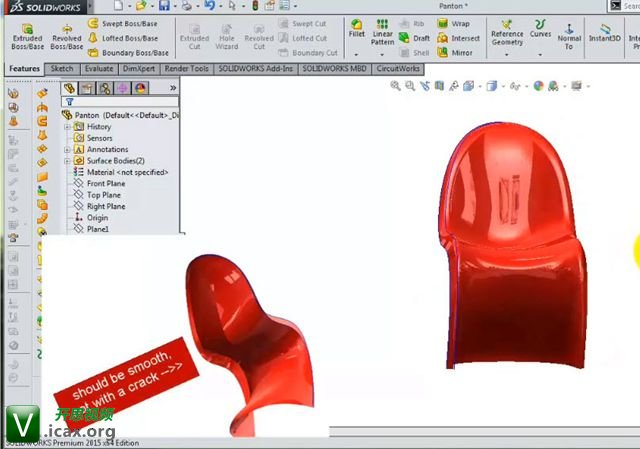This screenshot has width=640, height=449.
Task: Select Plane1 in the tree
Action: click(91, 229)
